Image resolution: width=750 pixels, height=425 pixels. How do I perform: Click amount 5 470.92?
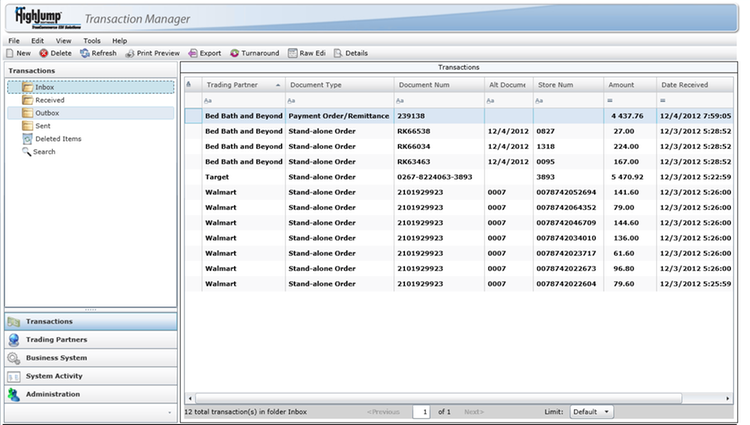pyautogui.click(x=627, y=177)
